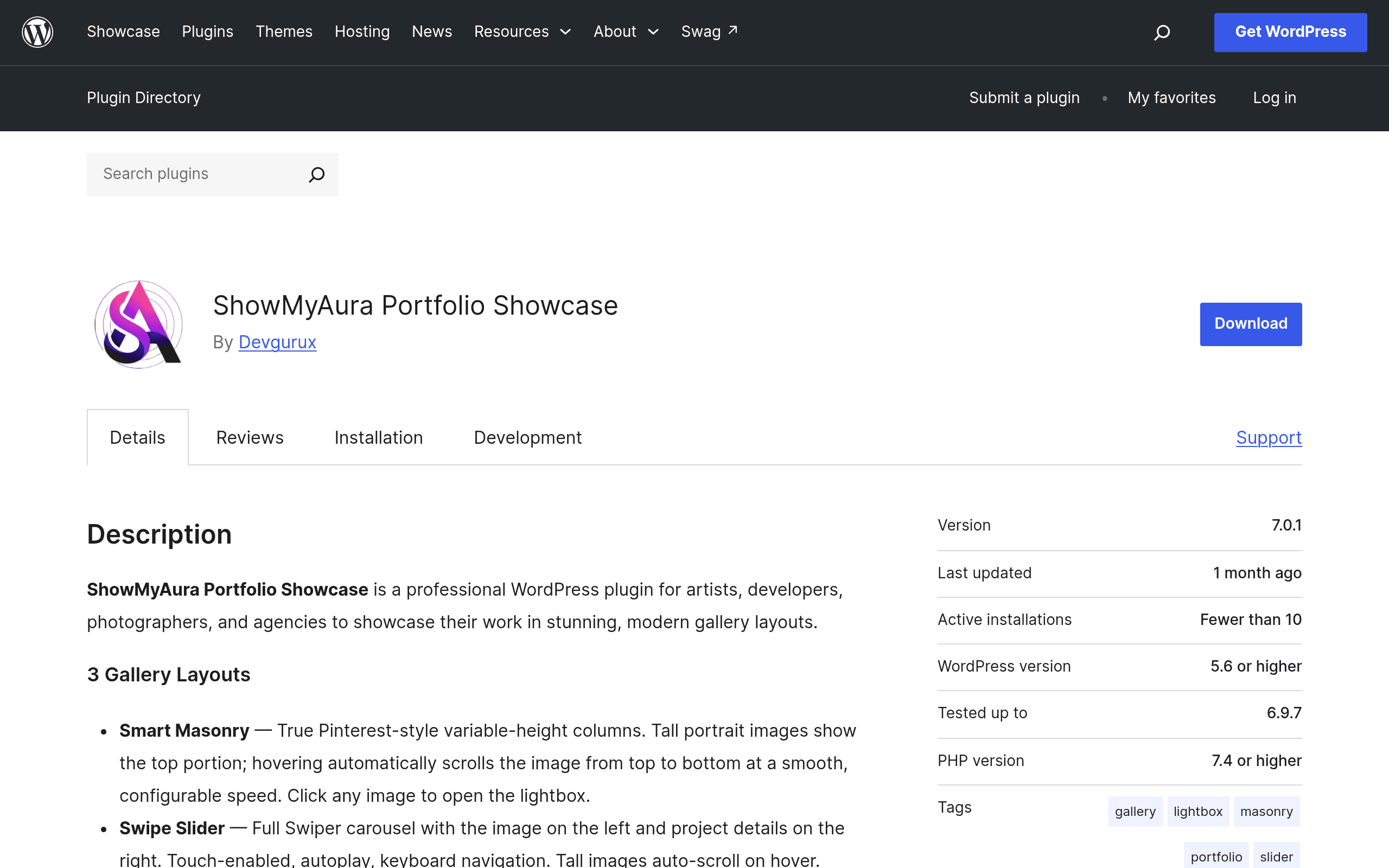Viewport: 1389px width, 868px height.
Task: Click the Swipe Slider bold text
Action: point(172,828)
